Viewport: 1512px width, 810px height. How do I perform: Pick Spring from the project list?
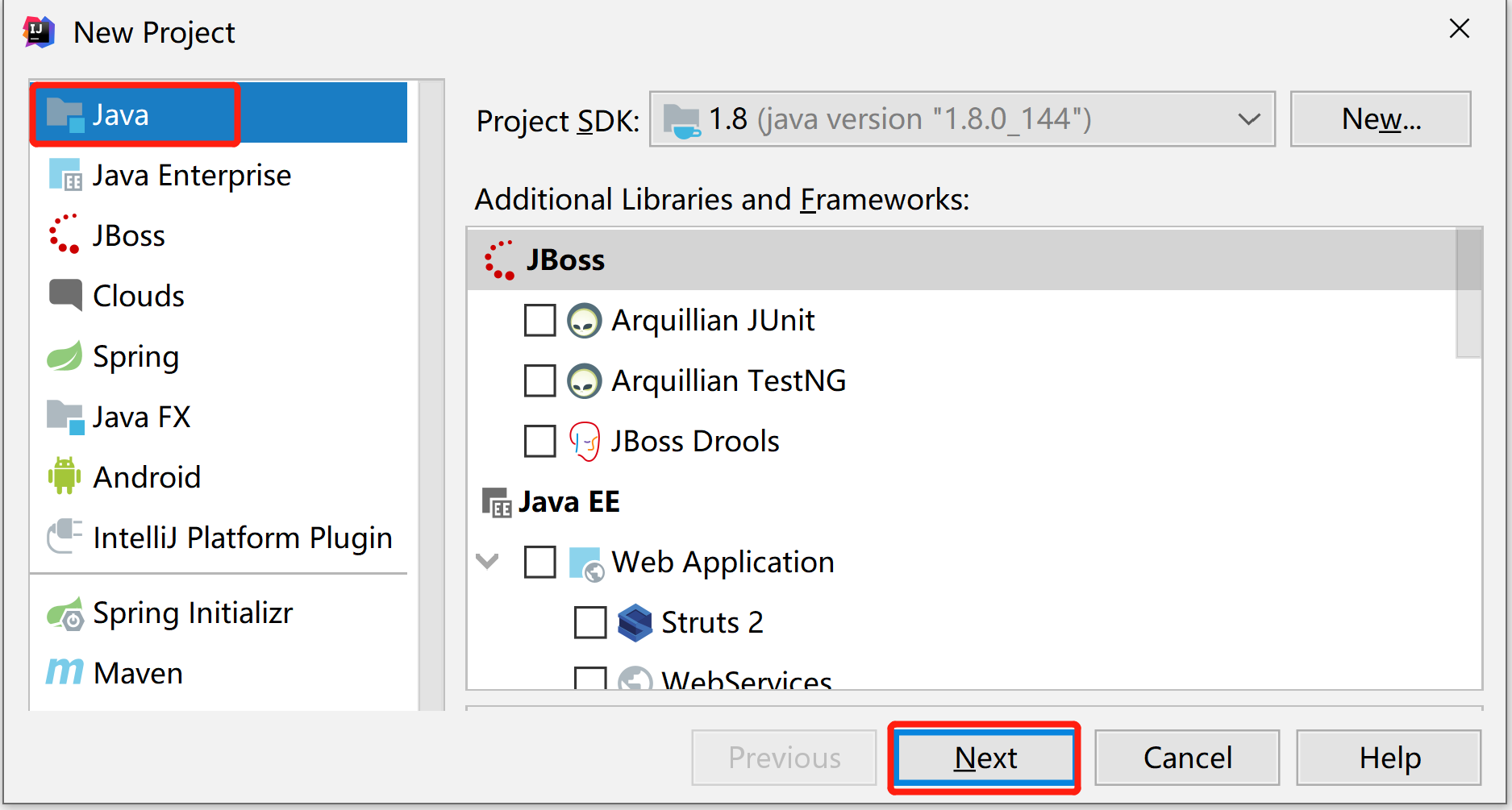pyautogui.click(x=219, y=356)
